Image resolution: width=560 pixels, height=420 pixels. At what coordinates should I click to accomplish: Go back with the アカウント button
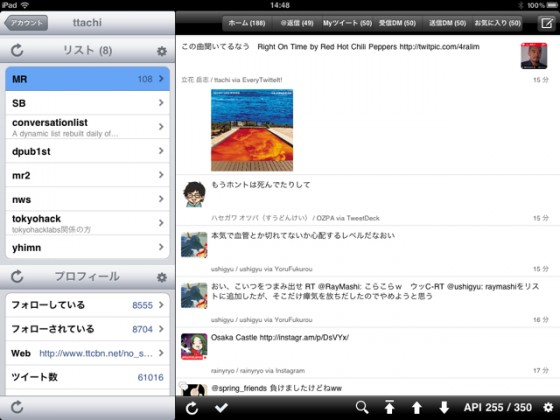26,23
